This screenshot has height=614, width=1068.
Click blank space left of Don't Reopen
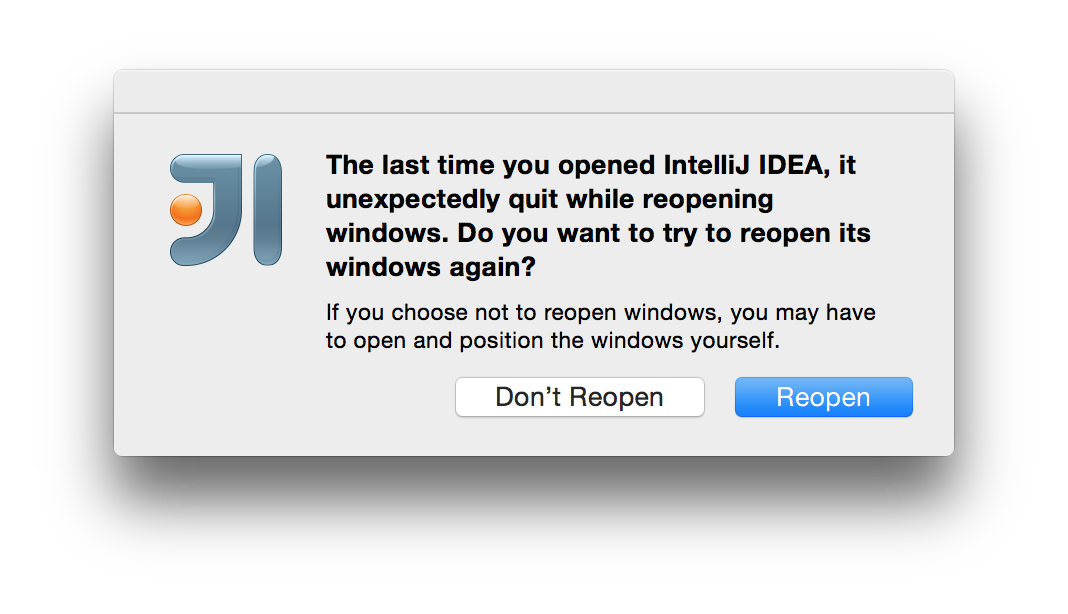click(x=286, y=397)
